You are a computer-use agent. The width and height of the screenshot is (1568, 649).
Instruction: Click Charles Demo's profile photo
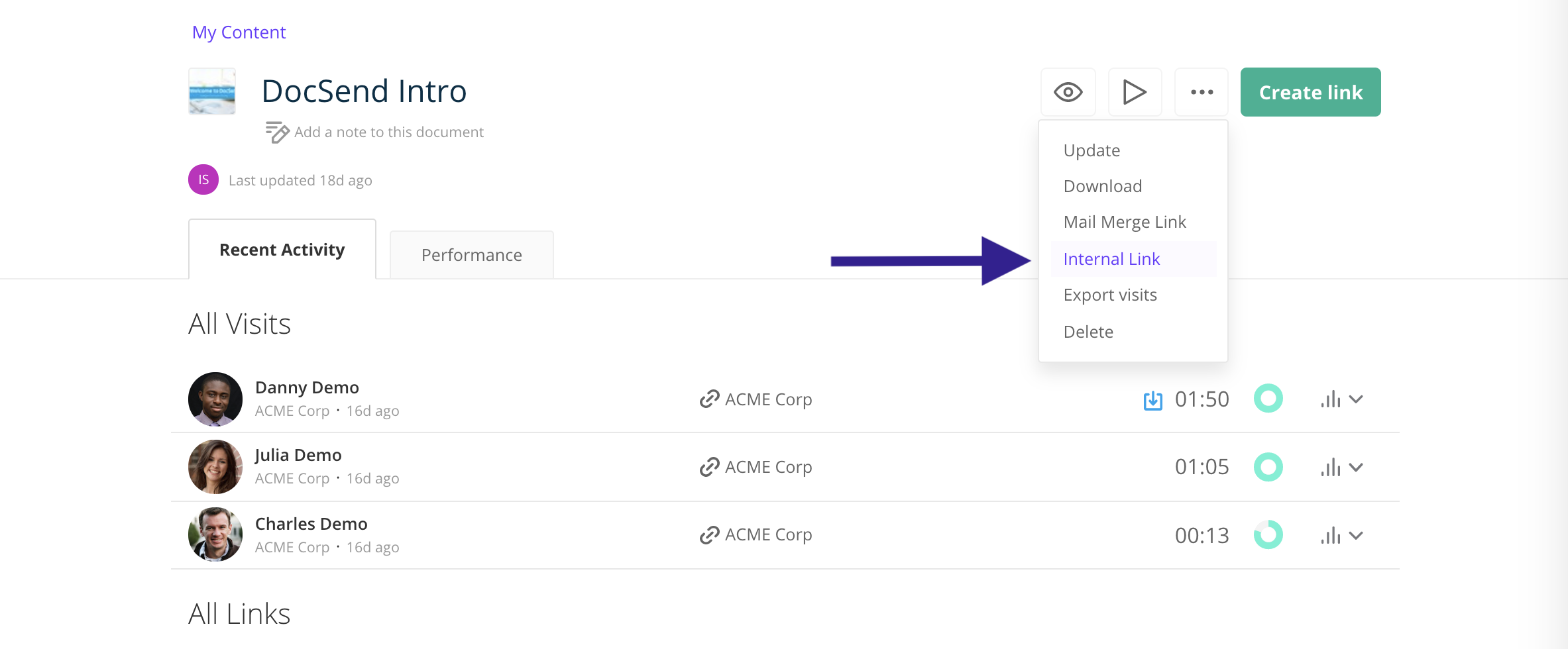click(215, 534)
